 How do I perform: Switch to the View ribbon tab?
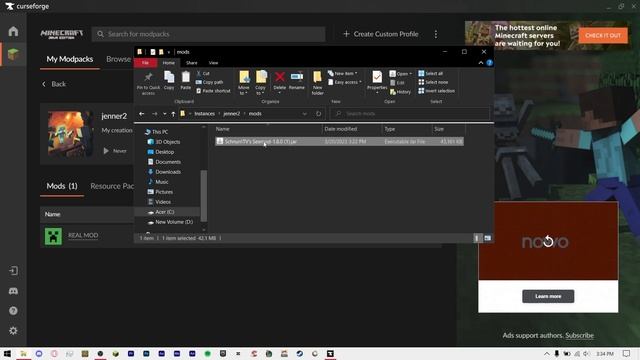(213, 63)
